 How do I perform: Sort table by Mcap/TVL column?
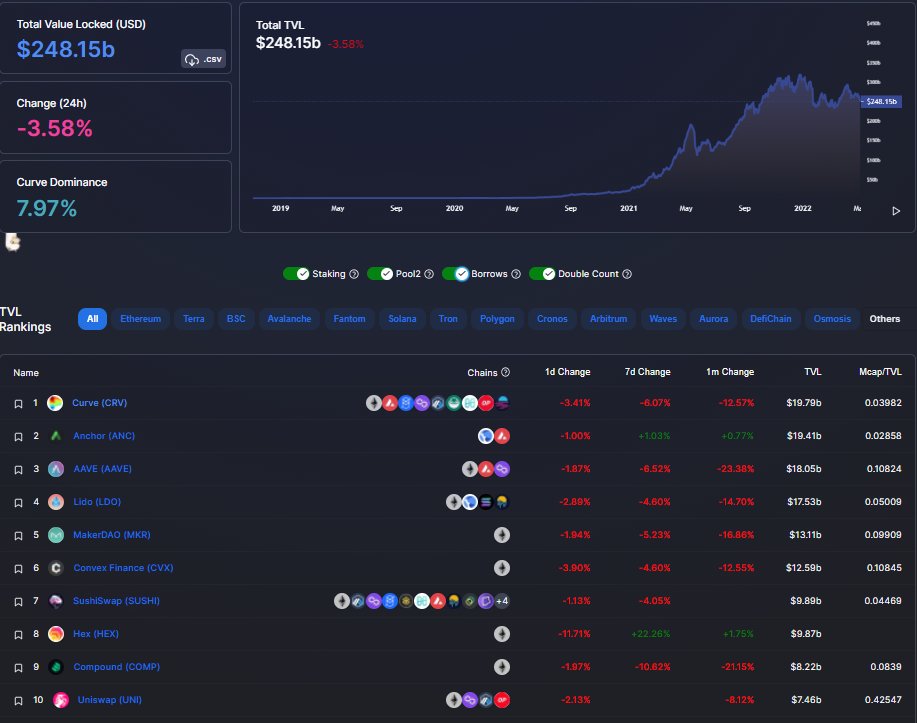(x=880, y=372)
